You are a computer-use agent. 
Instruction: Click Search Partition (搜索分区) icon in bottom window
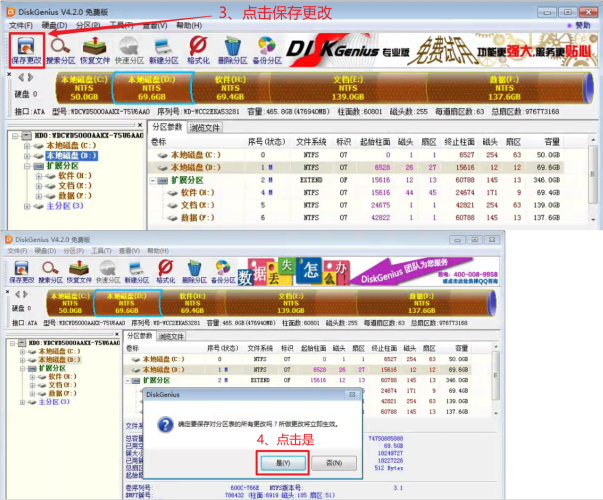coord(50,272)
